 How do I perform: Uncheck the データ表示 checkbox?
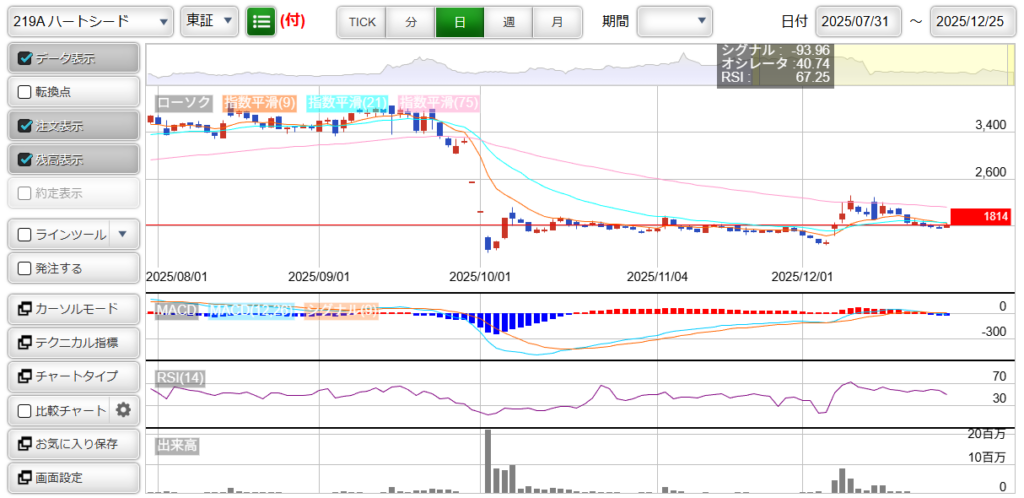[x=26, y=58]
